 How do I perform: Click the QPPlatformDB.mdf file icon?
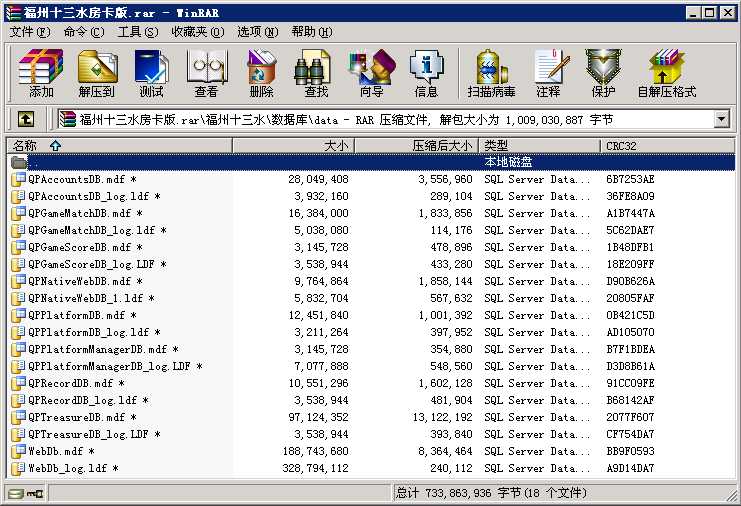18,315
